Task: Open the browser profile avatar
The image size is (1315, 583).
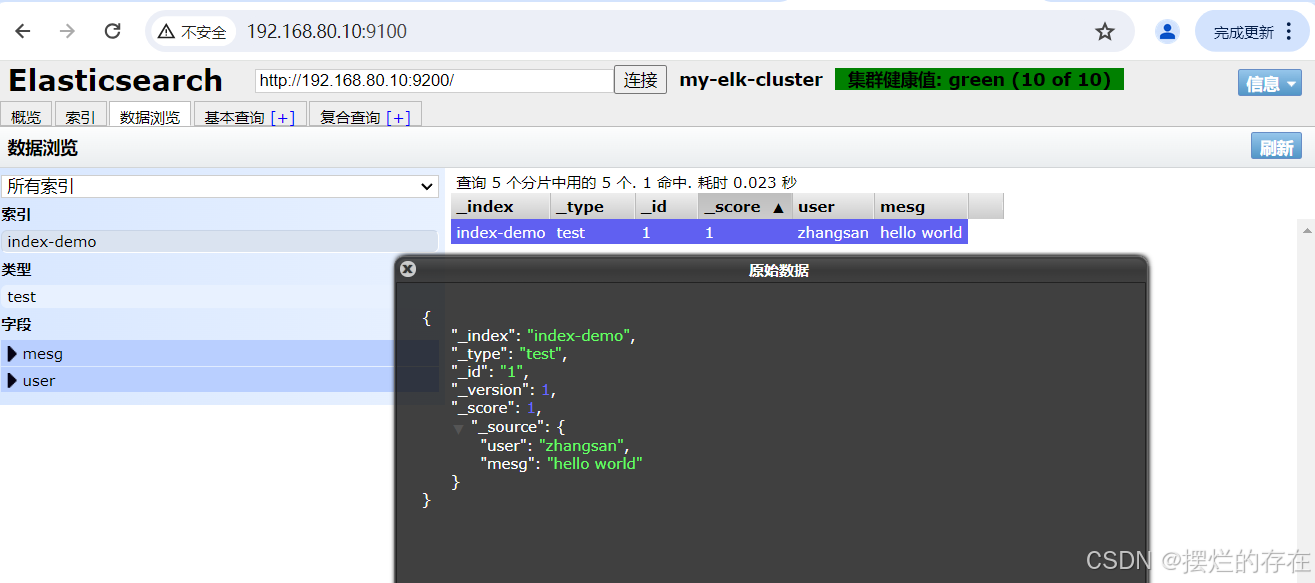Action: 1167,32
